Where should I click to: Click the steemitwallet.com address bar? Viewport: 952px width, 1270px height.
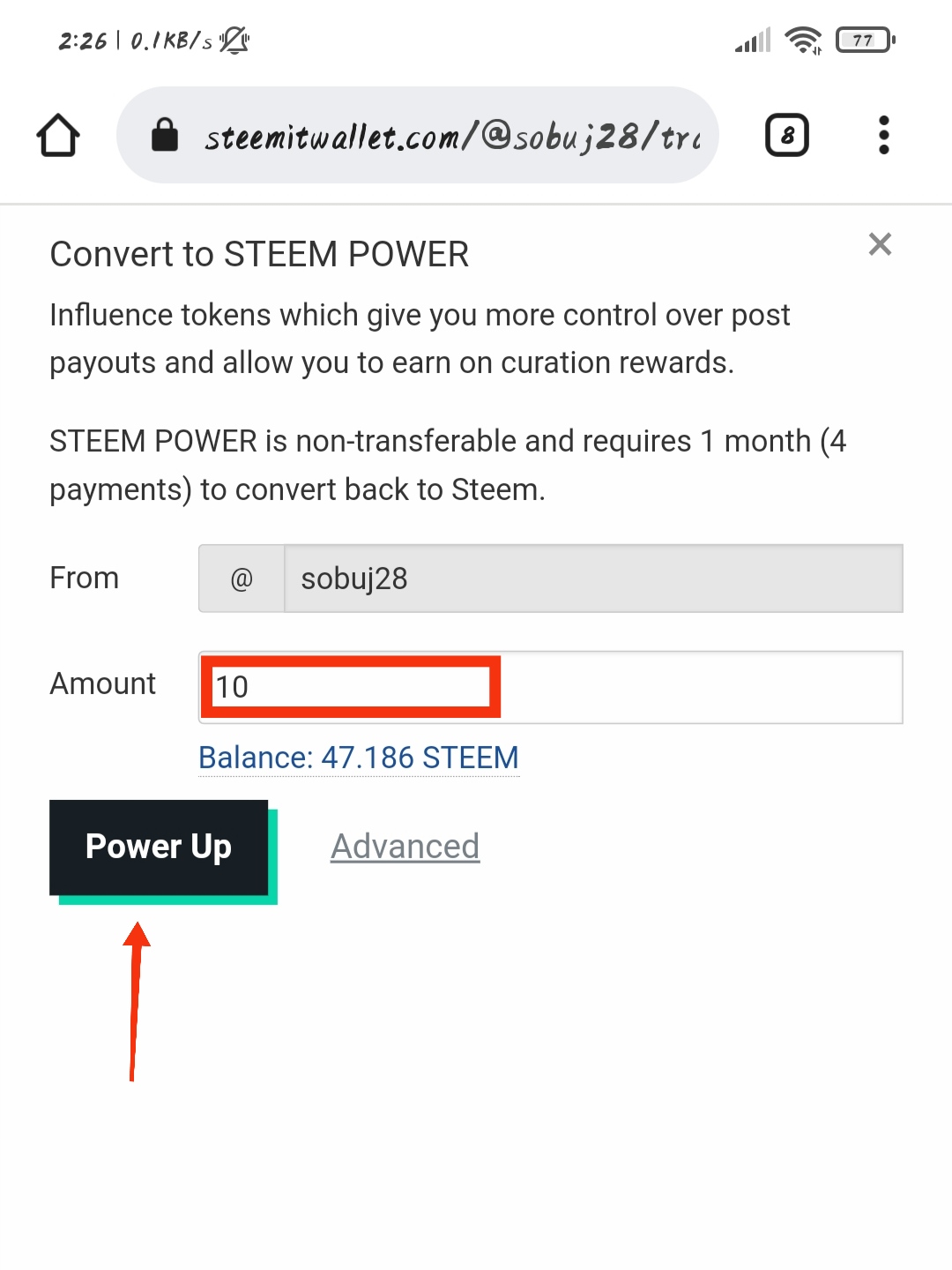coord(451,136)
